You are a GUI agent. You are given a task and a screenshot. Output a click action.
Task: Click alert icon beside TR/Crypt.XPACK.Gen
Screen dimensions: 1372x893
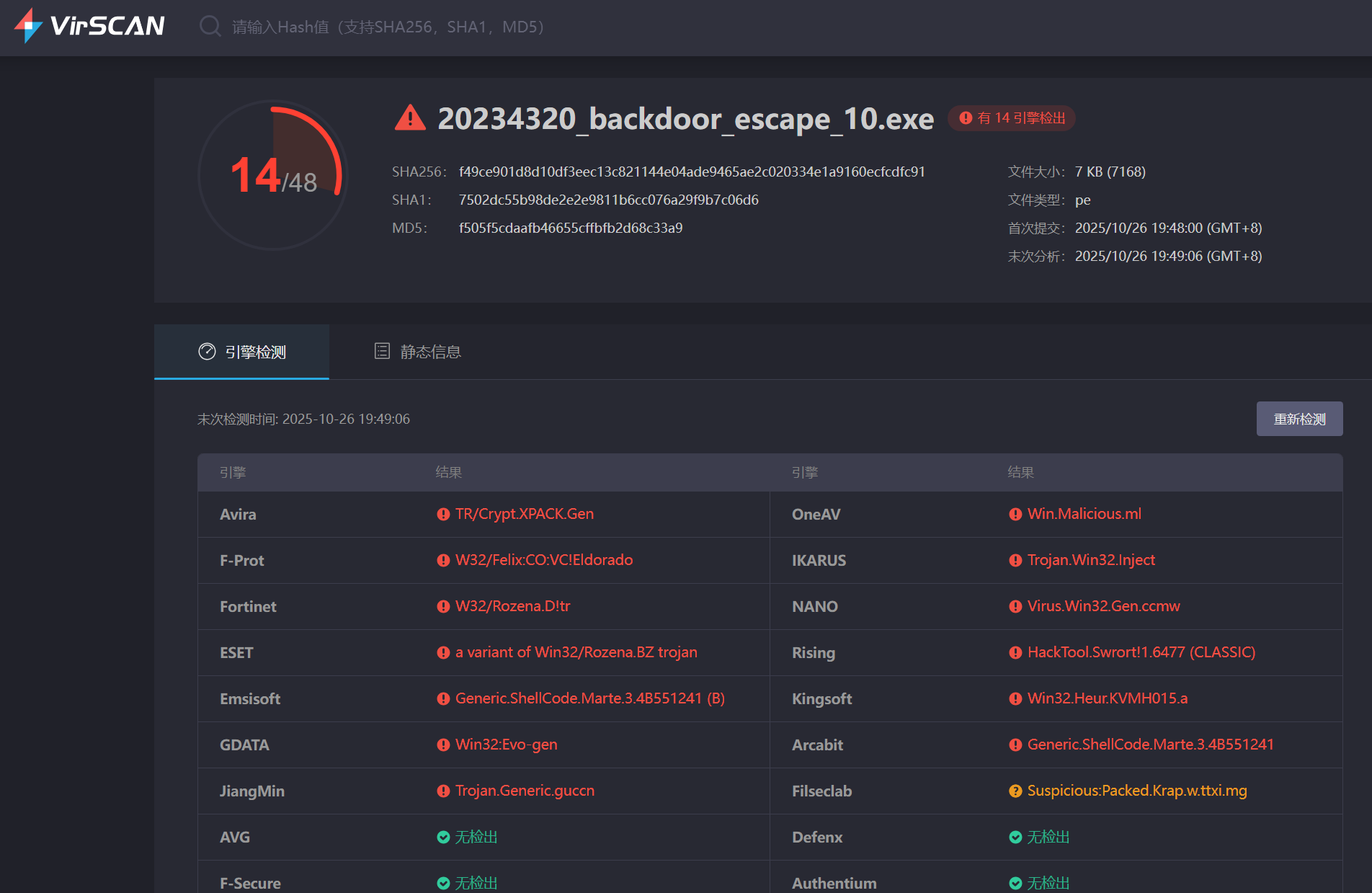pos(443,515)
